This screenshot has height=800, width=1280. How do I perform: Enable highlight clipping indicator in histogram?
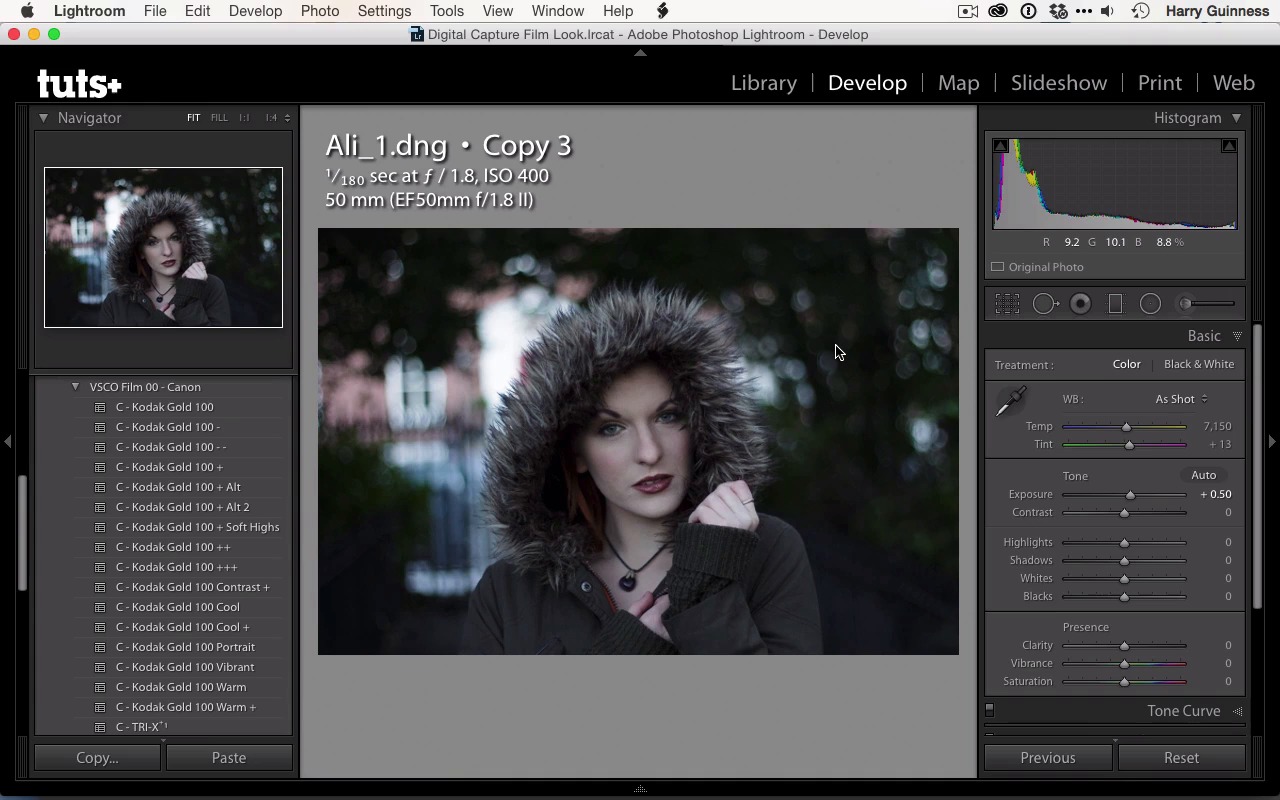coord(1229,146)
